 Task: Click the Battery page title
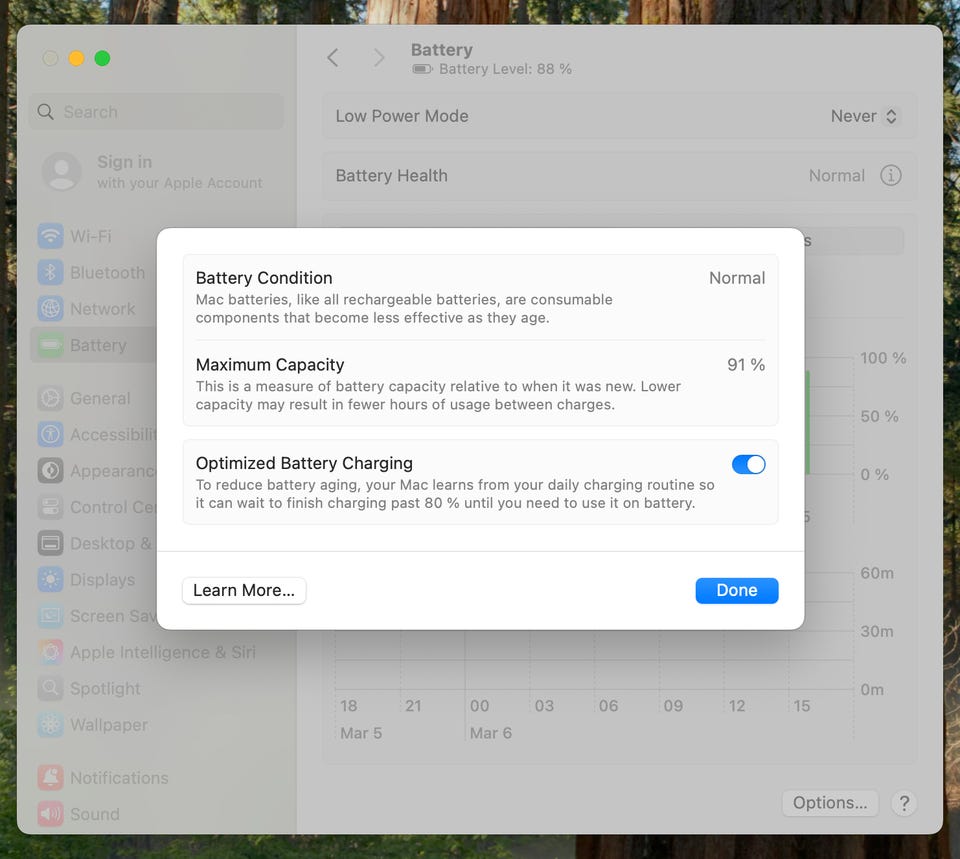coord(441,50)
